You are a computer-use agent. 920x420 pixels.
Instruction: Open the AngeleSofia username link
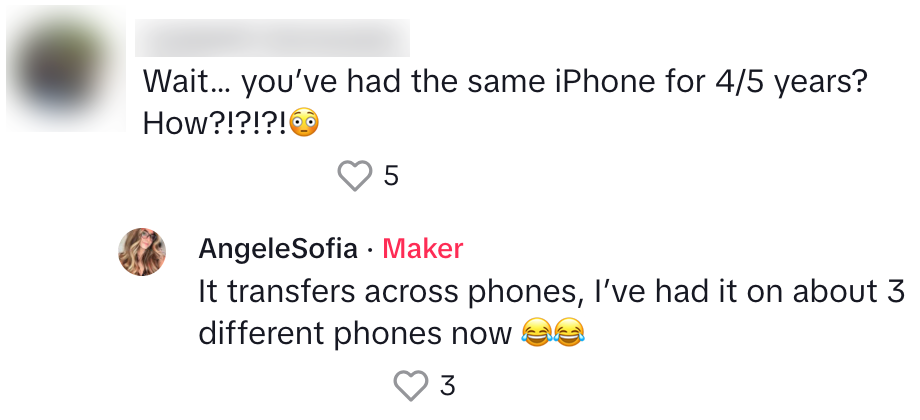[x=277, y=248]
